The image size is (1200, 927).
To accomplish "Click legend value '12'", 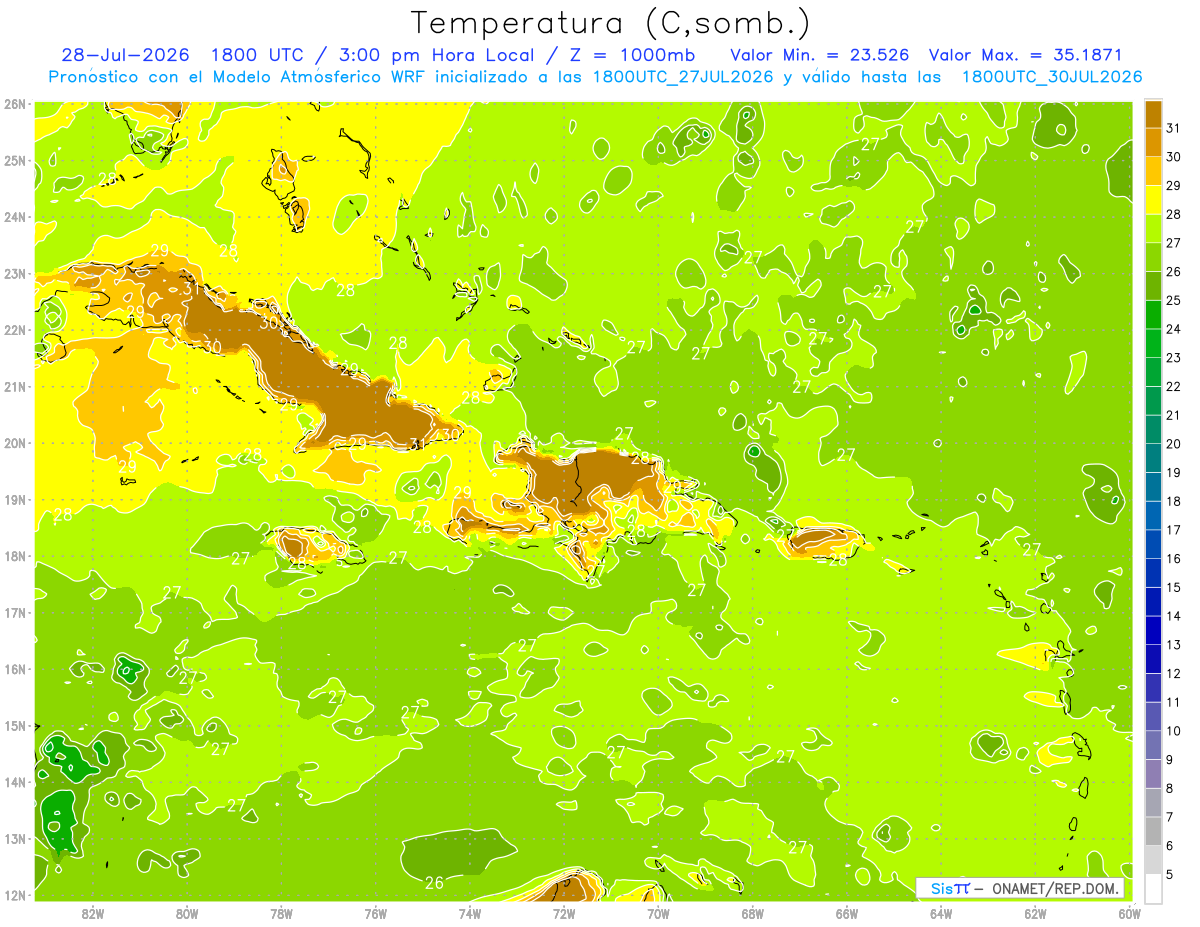I will [1173, 673].
